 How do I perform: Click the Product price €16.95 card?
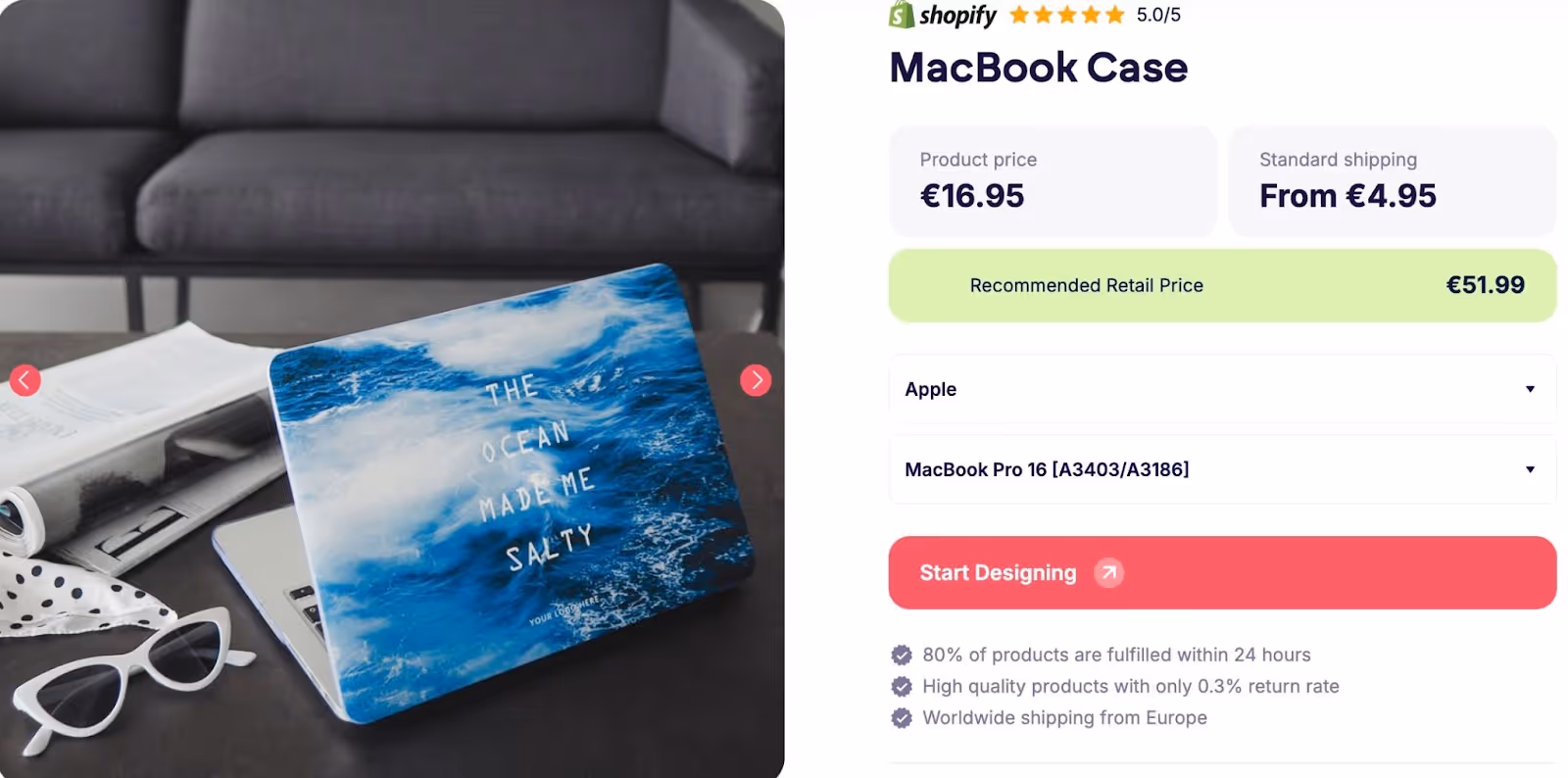coord(1053,181)
